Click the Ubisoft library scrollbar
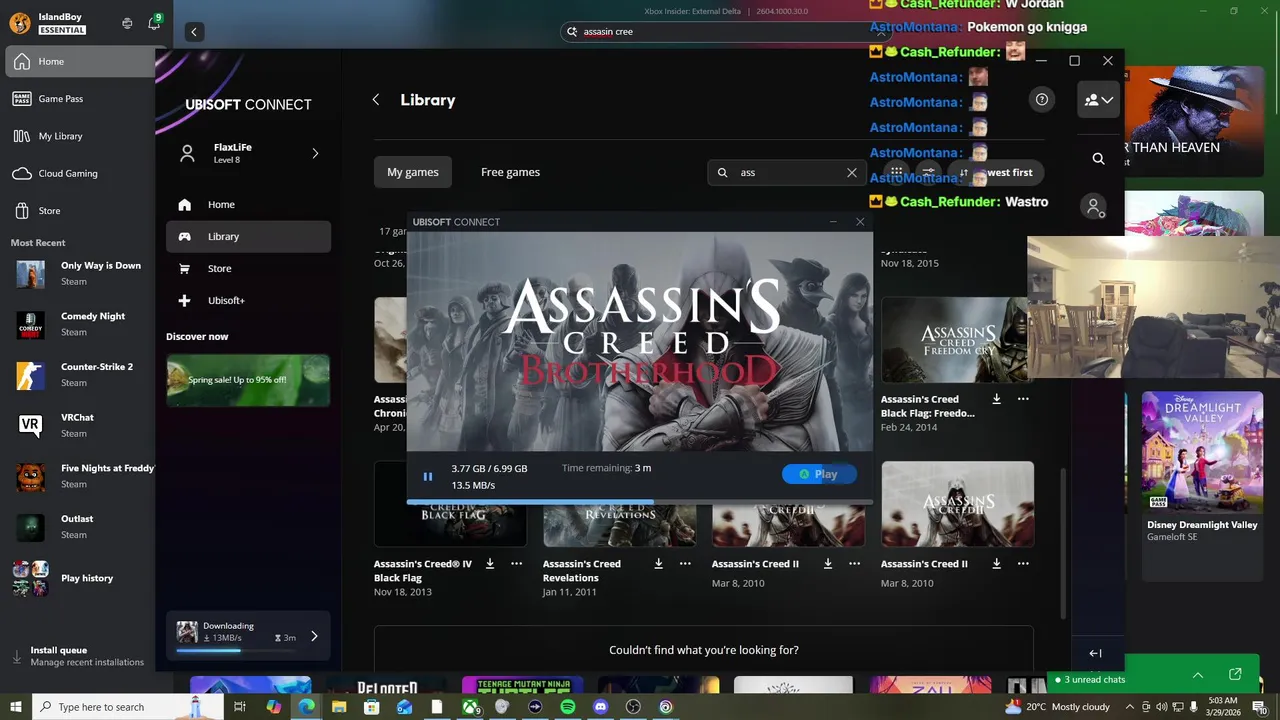 [x=1062, y=543]
